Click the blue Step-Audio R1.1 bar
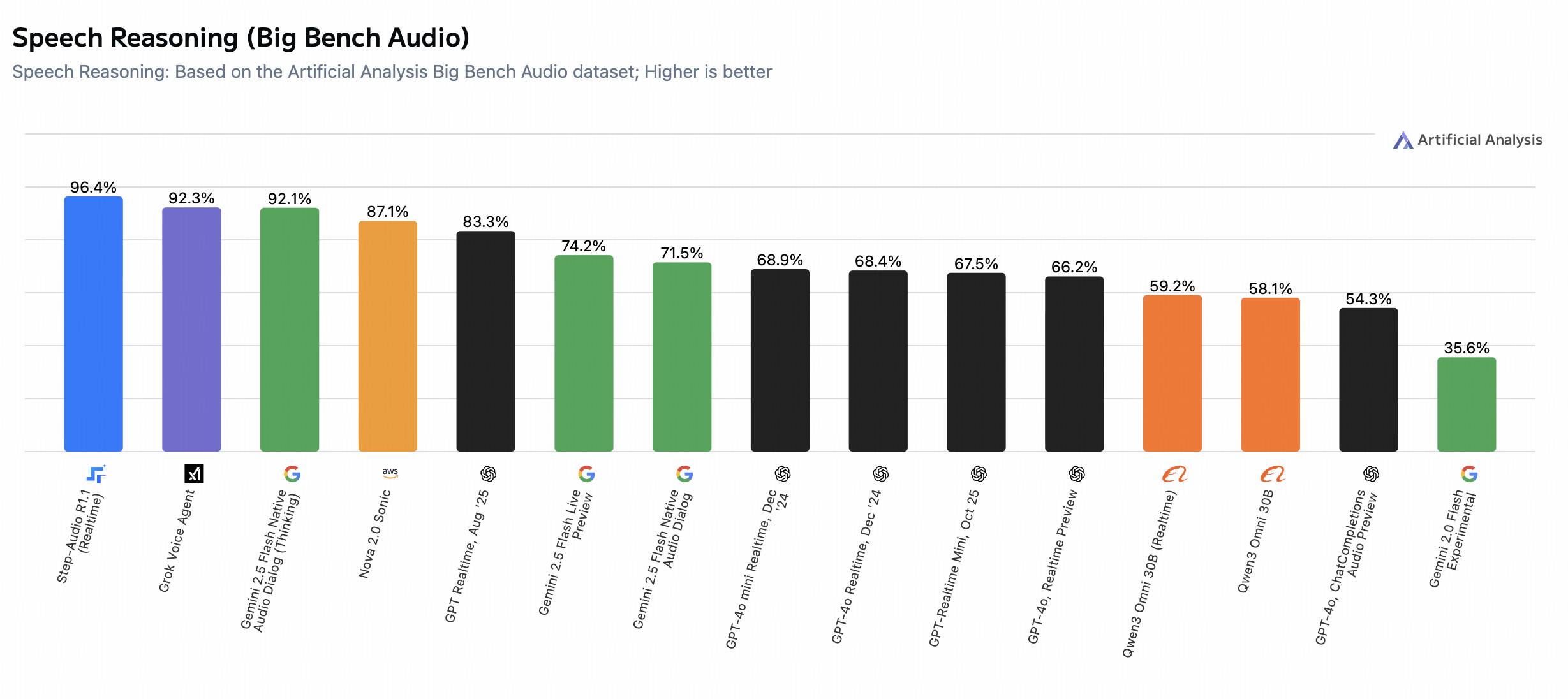1568x699 pixels. tap(94, 324)
